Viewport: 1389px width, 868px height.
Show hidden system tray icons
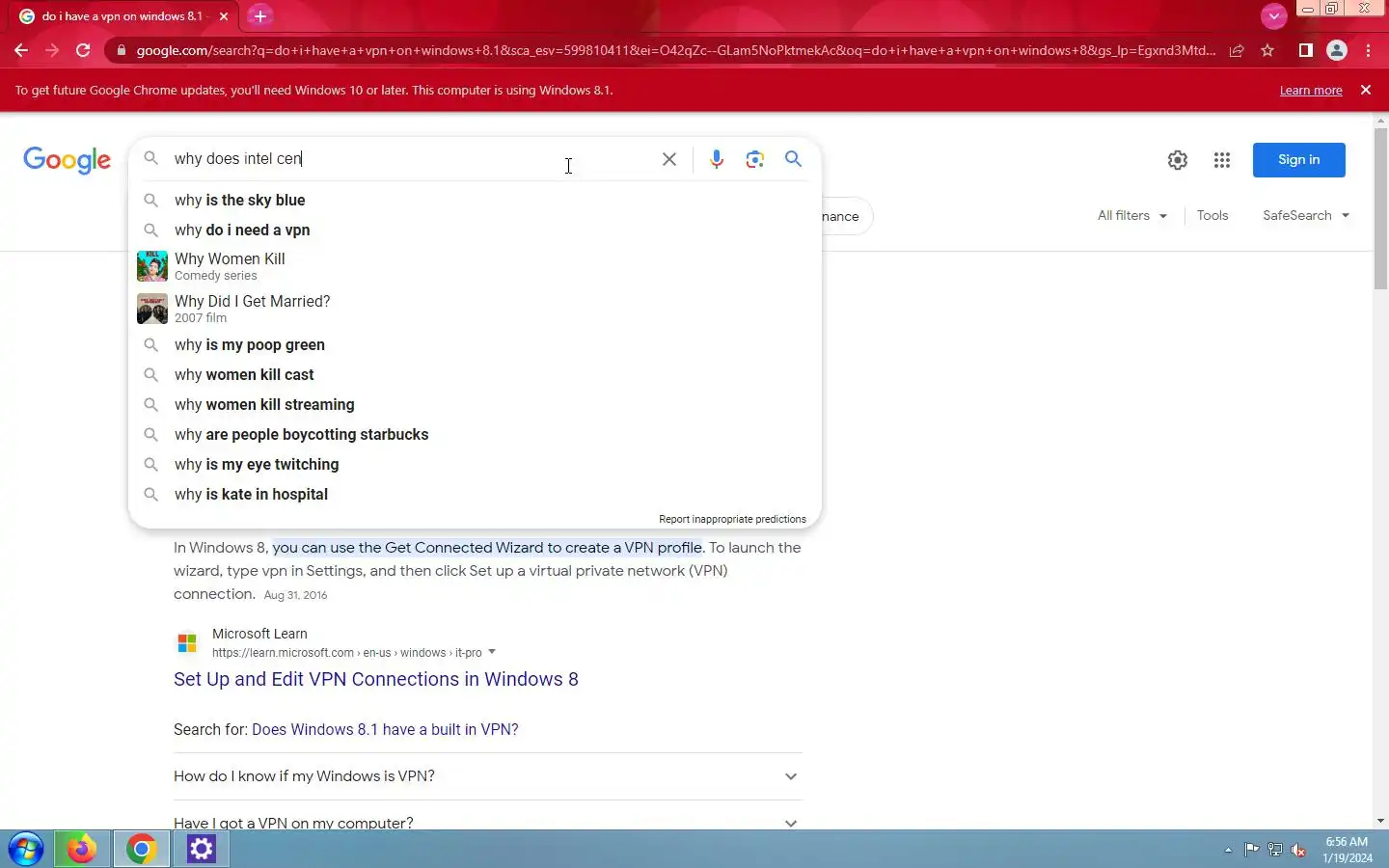click(1228, 850)
